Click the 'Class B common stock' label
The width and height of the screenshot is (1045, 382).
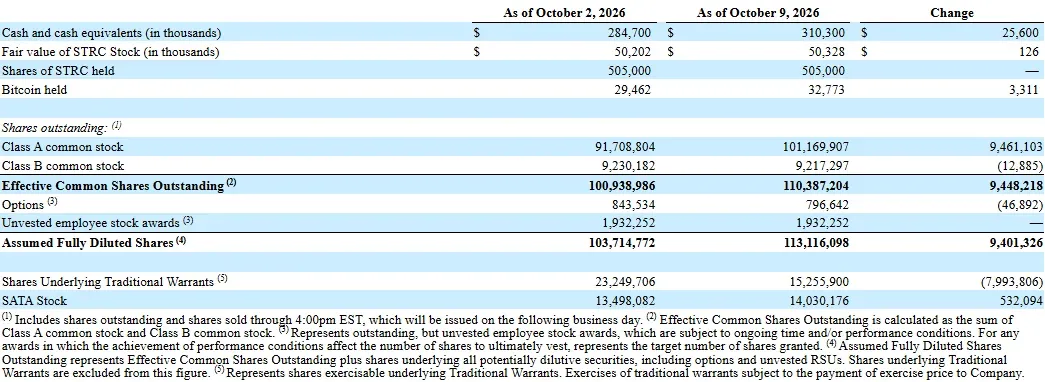(x=63, y=166)
